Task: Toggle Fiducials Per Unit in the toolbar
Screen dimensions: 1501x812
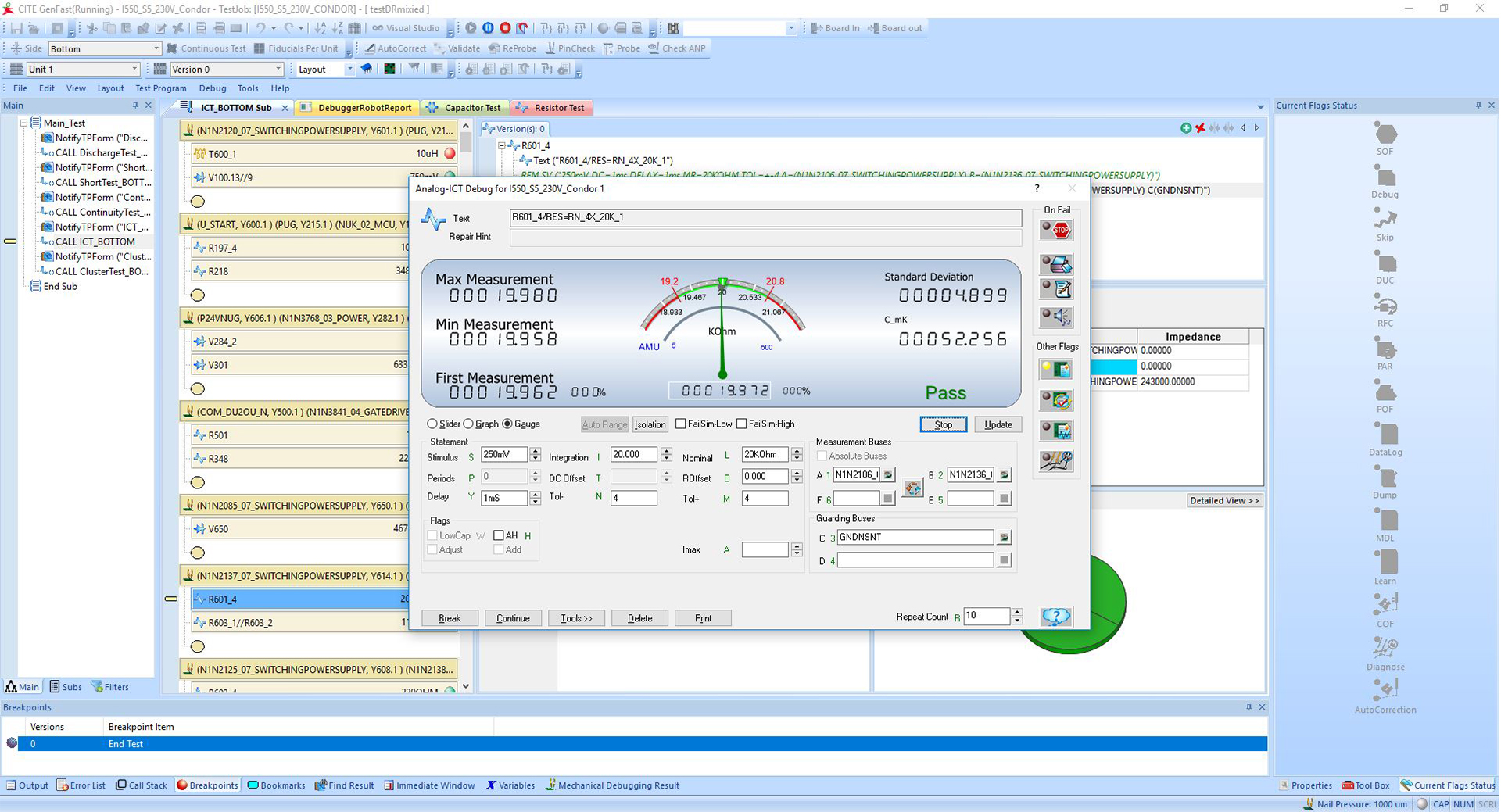Action: click(296, 48)
